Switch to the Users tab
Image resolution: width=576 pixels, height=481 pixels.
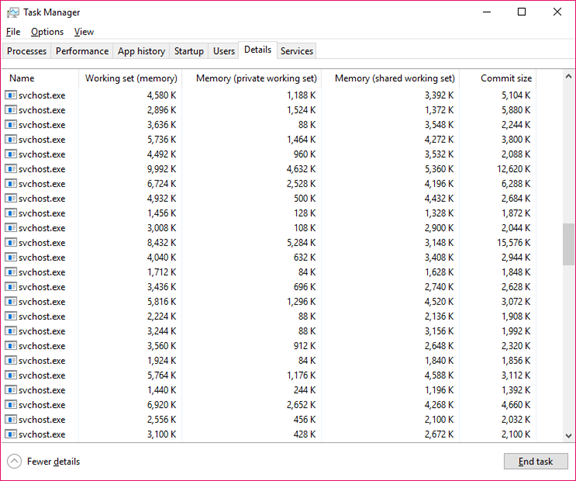click(x=224, y=51)
